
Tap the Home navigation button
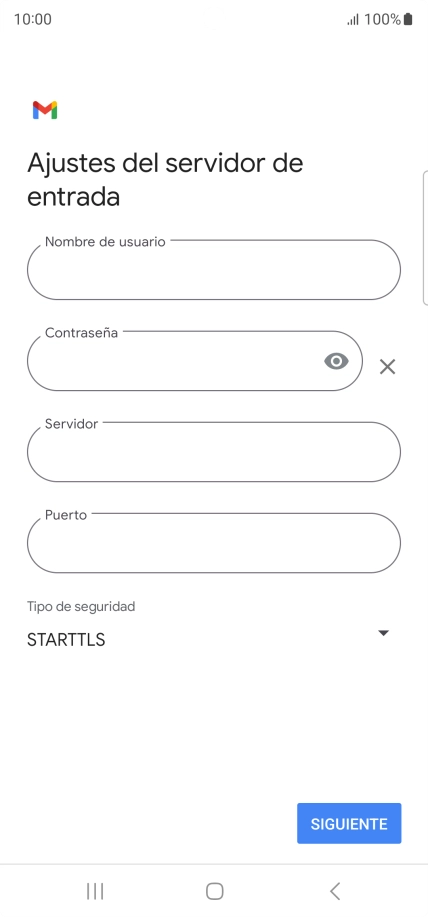click(x=215, y=891)
